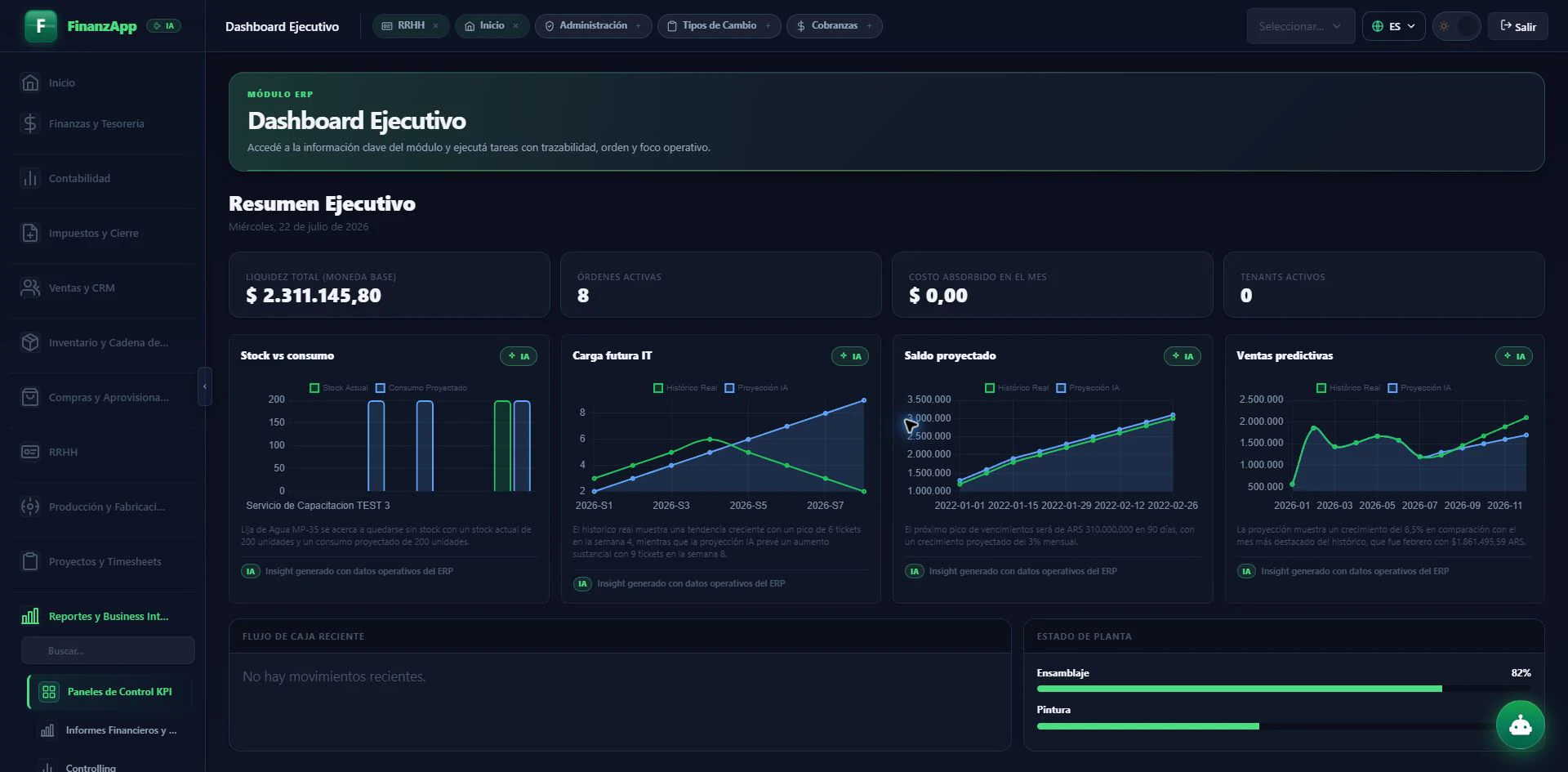Open Impuestos y Cierre module
The width and height of the screenshot is (1568, 772).
(x=102, y=233)
